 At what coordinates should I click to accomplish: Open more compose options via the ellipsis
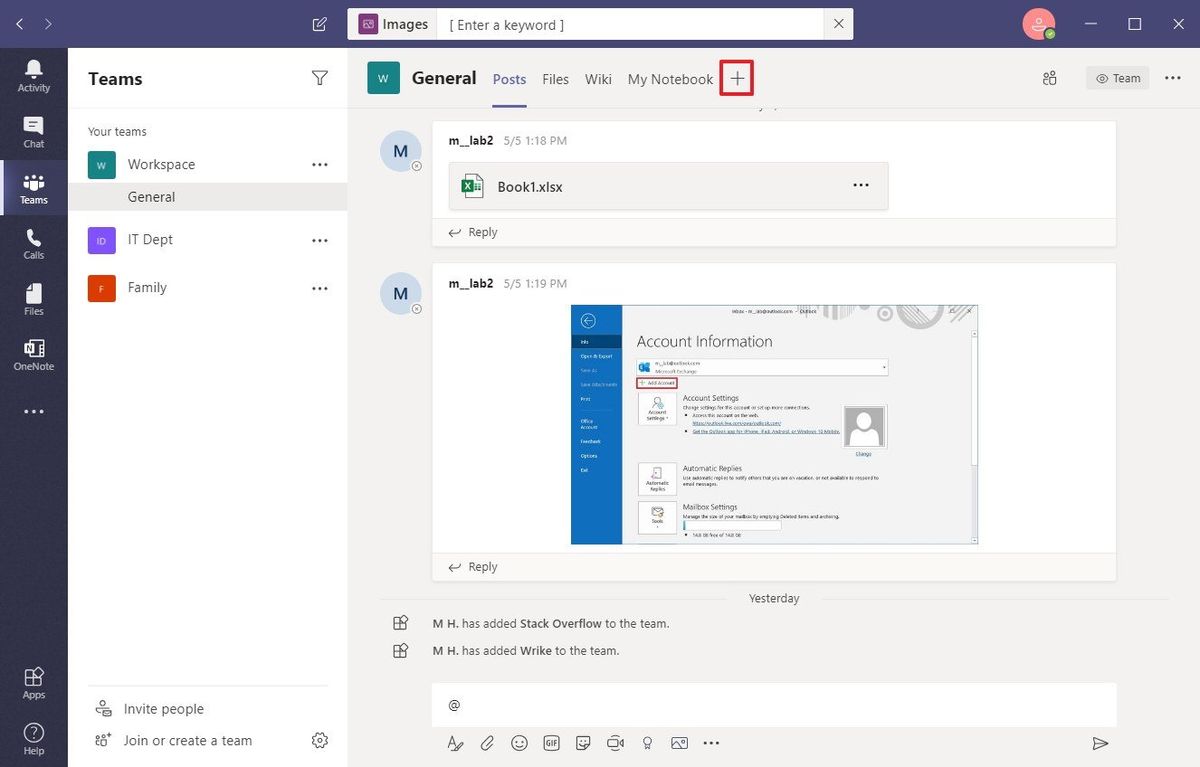pos(711,743)
